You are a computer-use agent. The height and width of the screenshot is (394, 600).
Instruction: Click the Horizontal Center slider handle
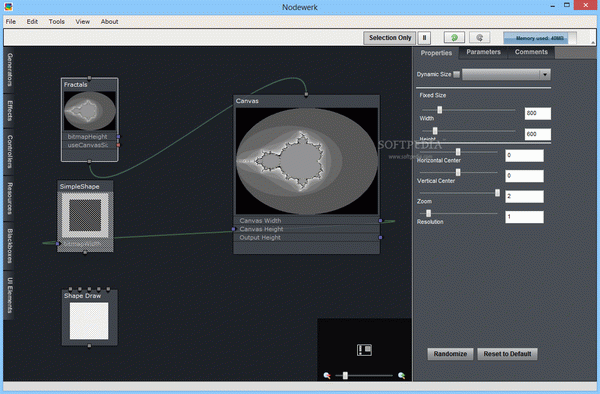458,152
